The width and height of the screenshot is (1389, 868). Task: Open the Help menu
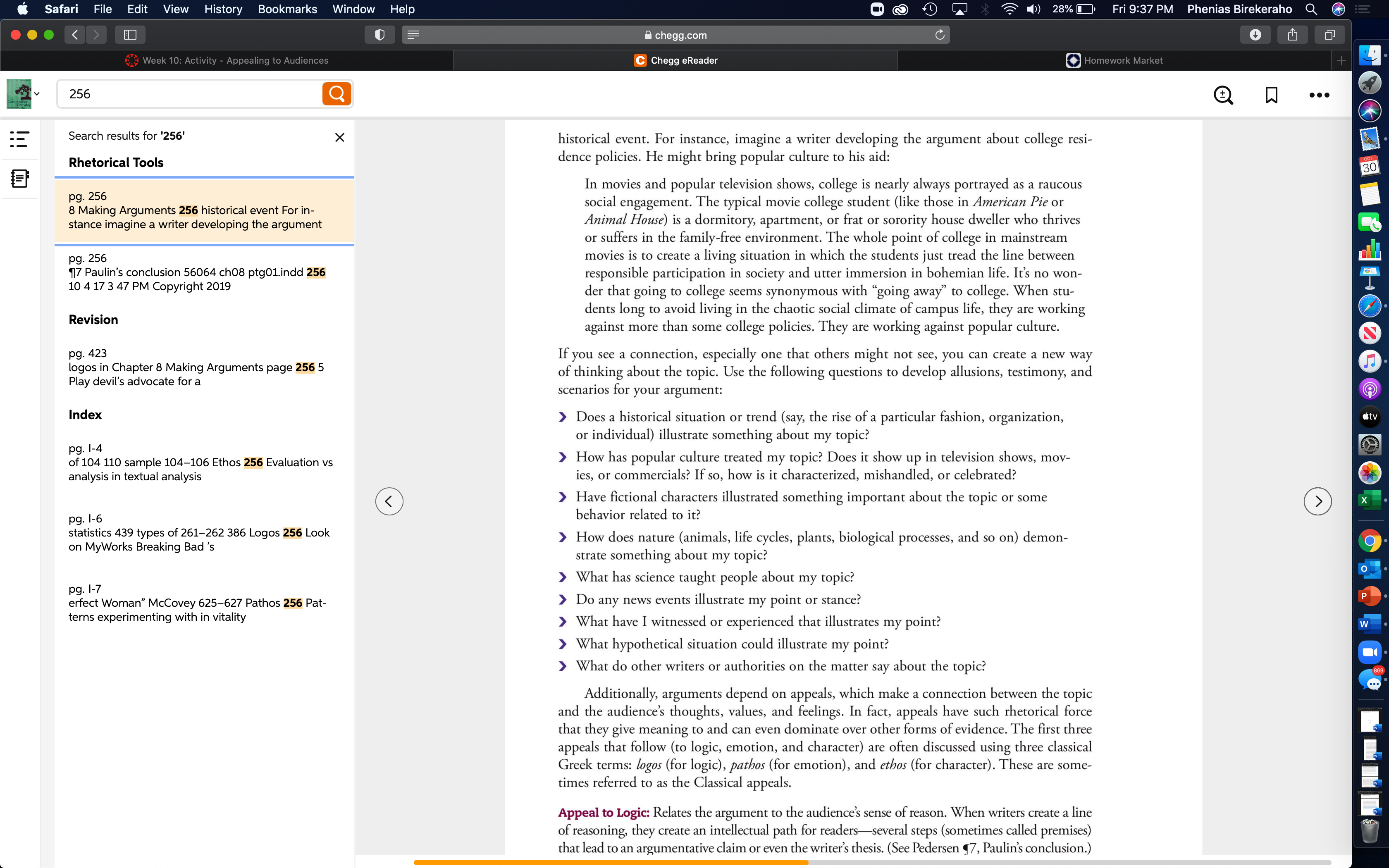pos(402,9)
